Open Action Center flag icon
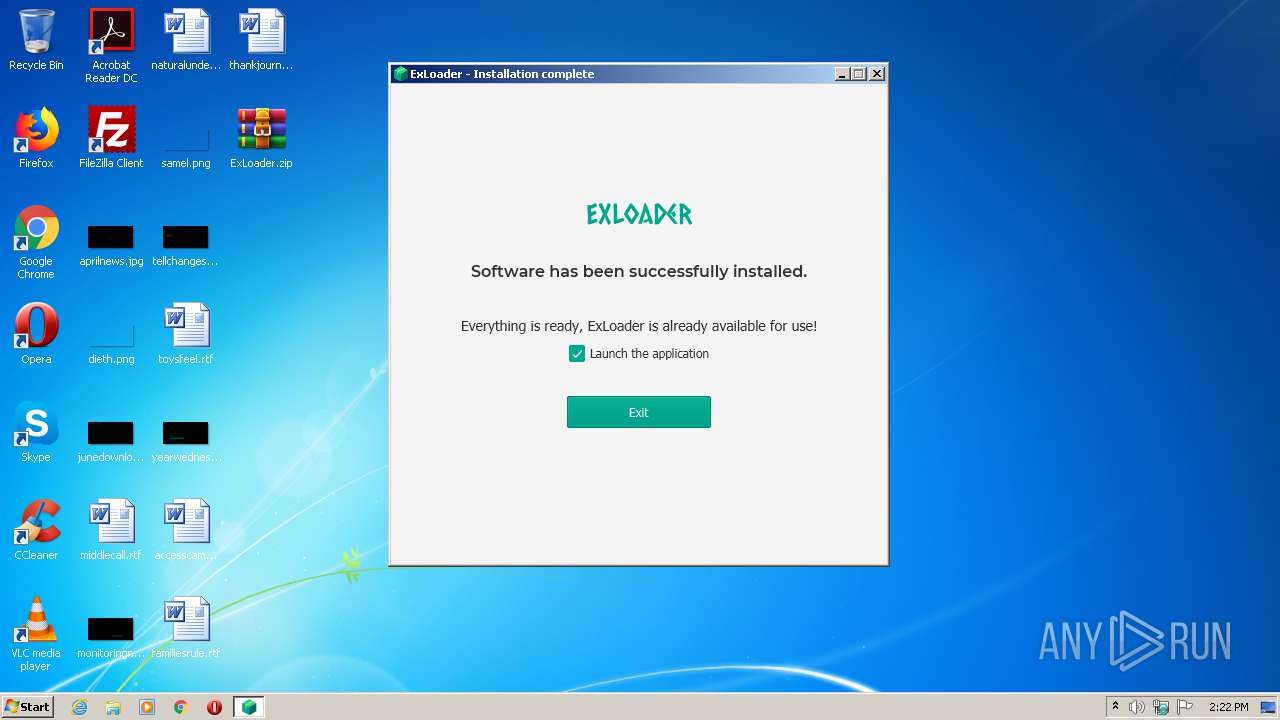Image resolution: width=1280 pixels, height=720 pixels. (x=1185, y=707)
